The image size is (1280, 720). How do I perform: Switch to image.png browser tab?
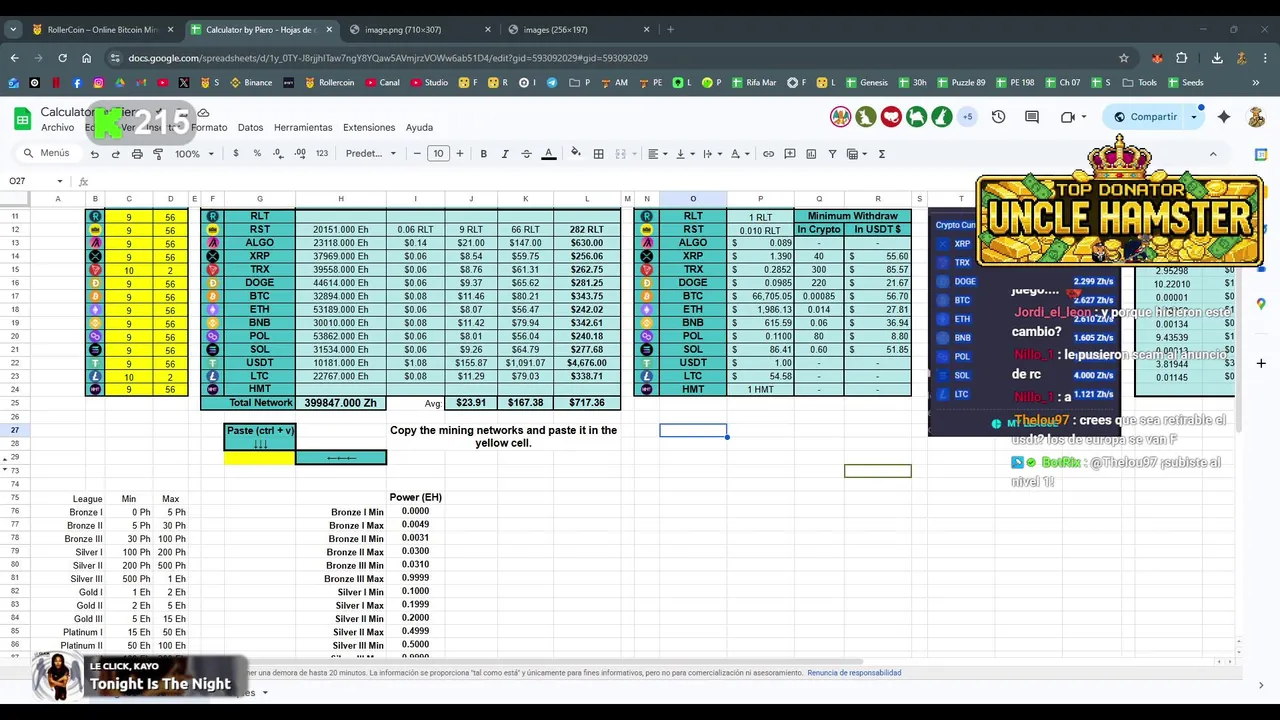pos(420,30)
